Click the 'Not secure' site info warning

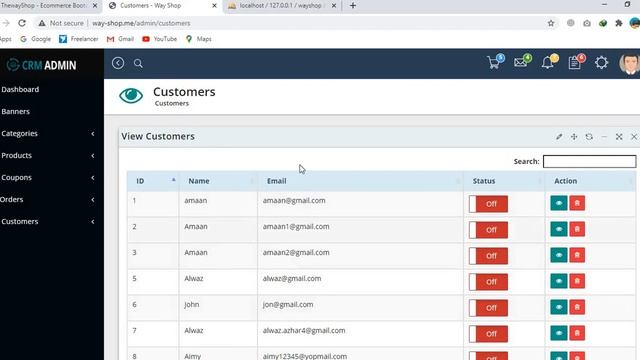tap(61, 23)
